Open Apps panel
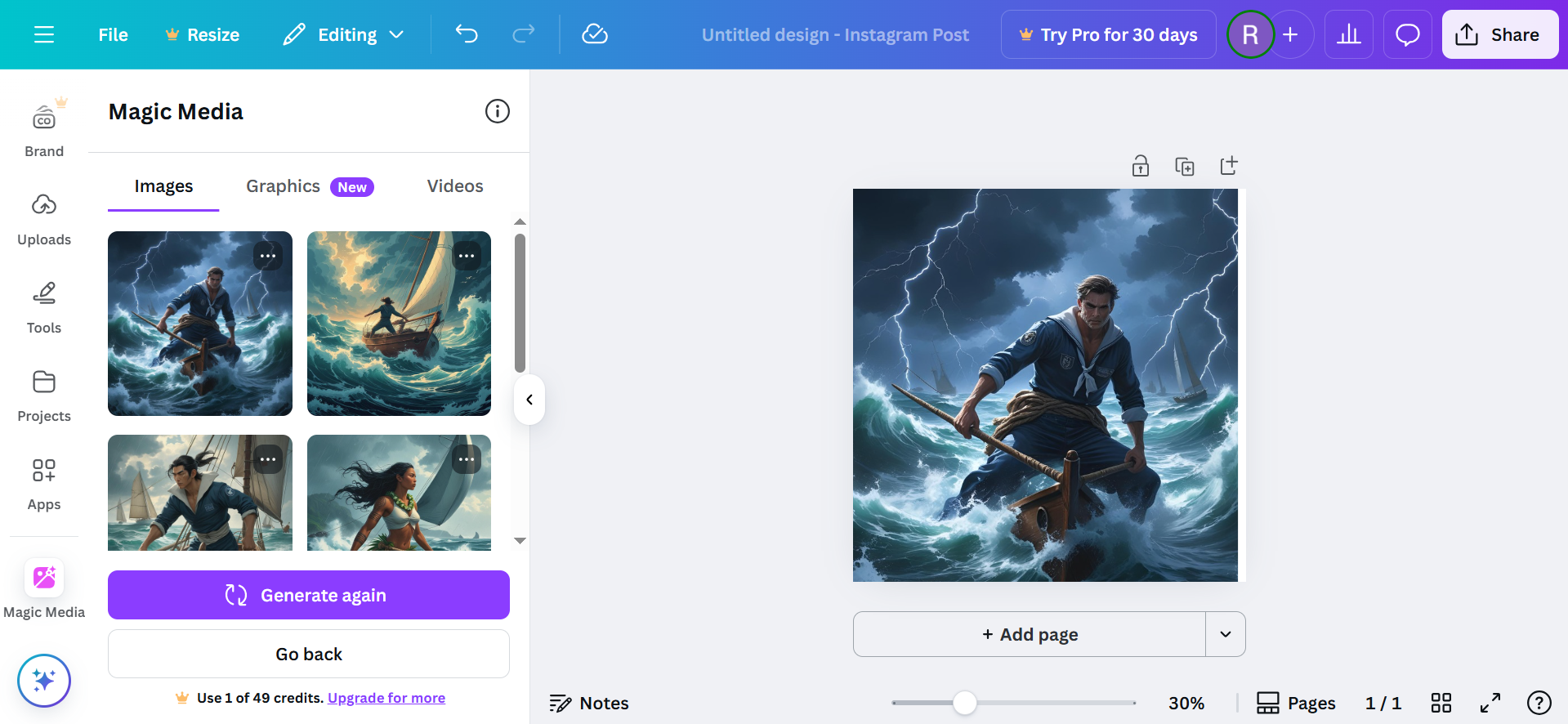 coord(44,484)
